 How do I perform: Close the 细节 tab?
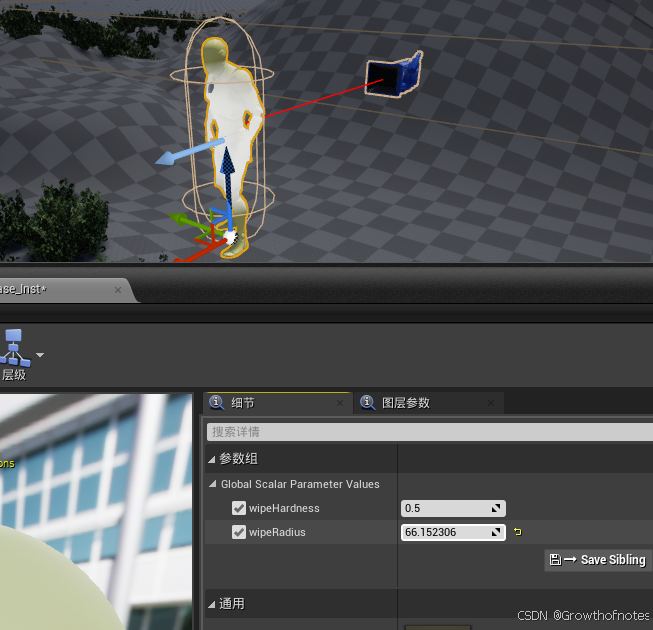coord(340,403)
